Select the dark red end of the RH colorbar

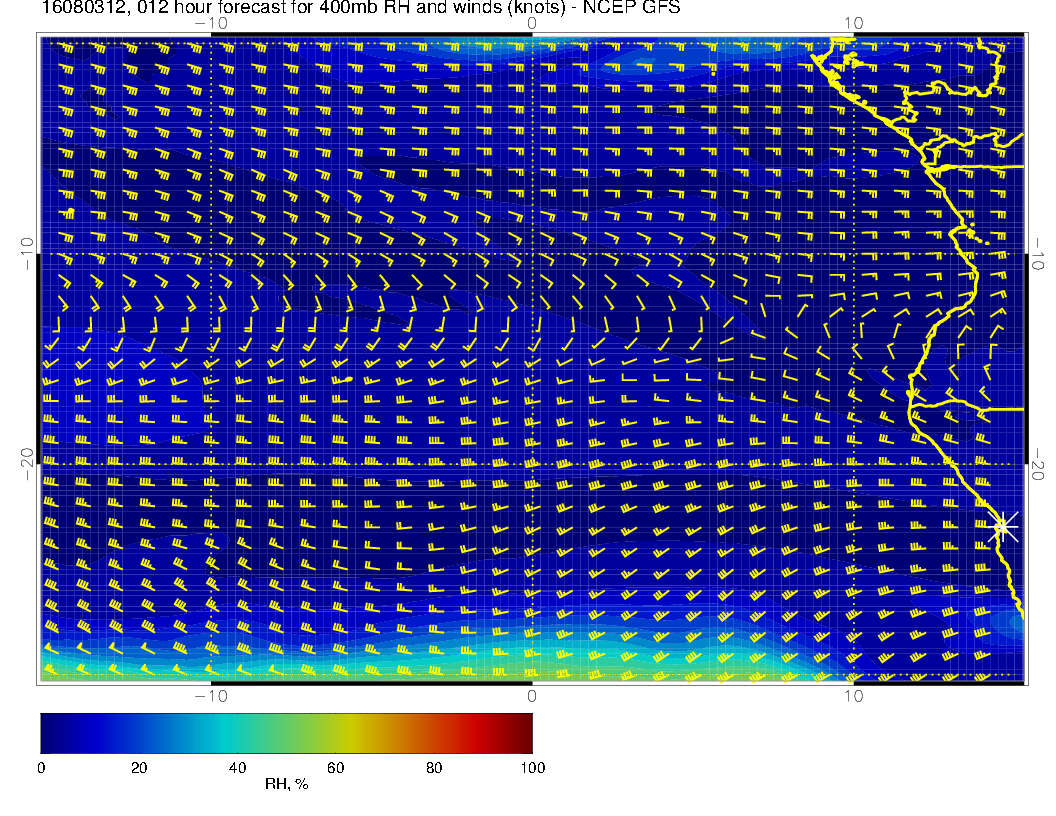tap(525, 732)
